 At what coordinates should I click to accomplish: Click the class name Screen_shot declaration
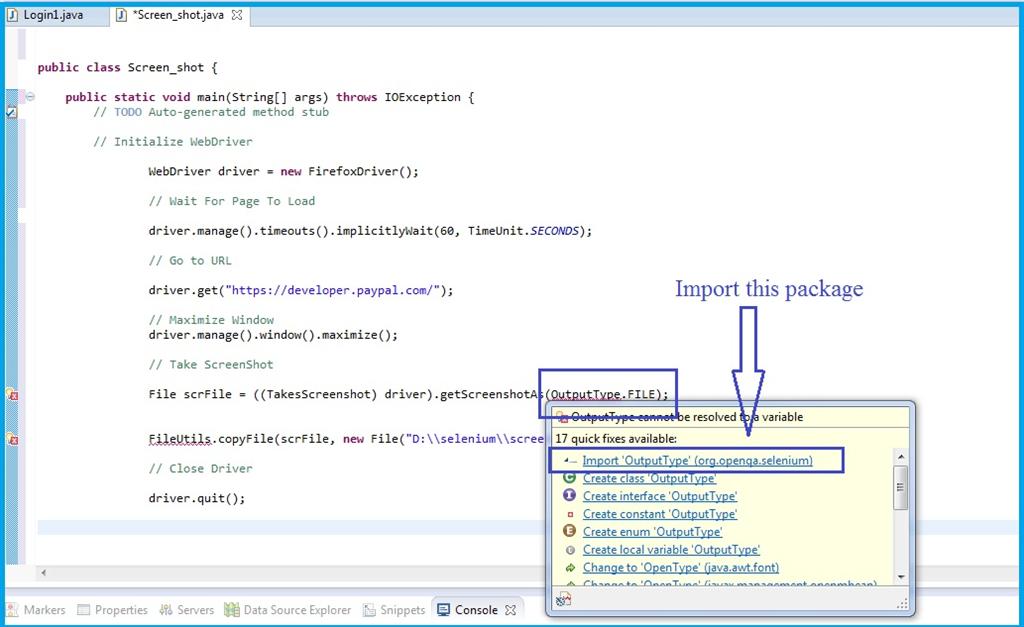166,67
